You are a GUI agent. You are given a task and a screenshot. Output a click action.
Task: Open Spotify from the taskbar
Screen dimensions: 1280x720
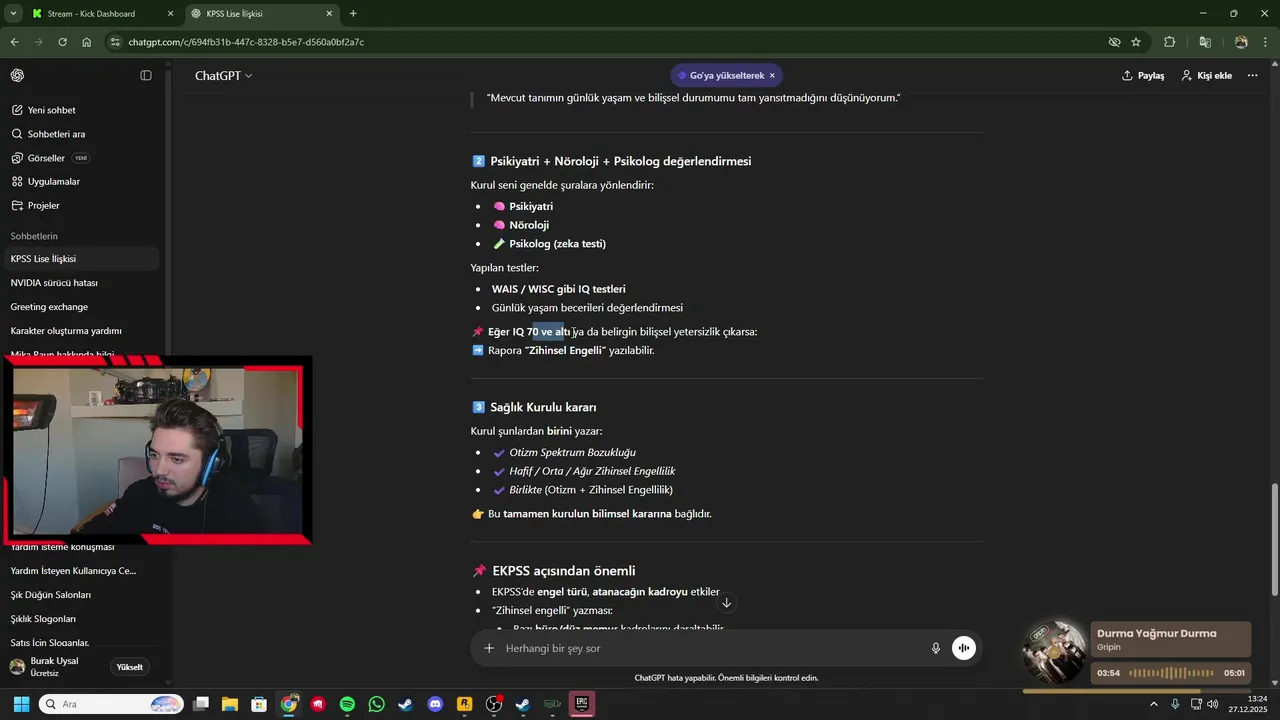pyautogui.click(x=347, y=705)
